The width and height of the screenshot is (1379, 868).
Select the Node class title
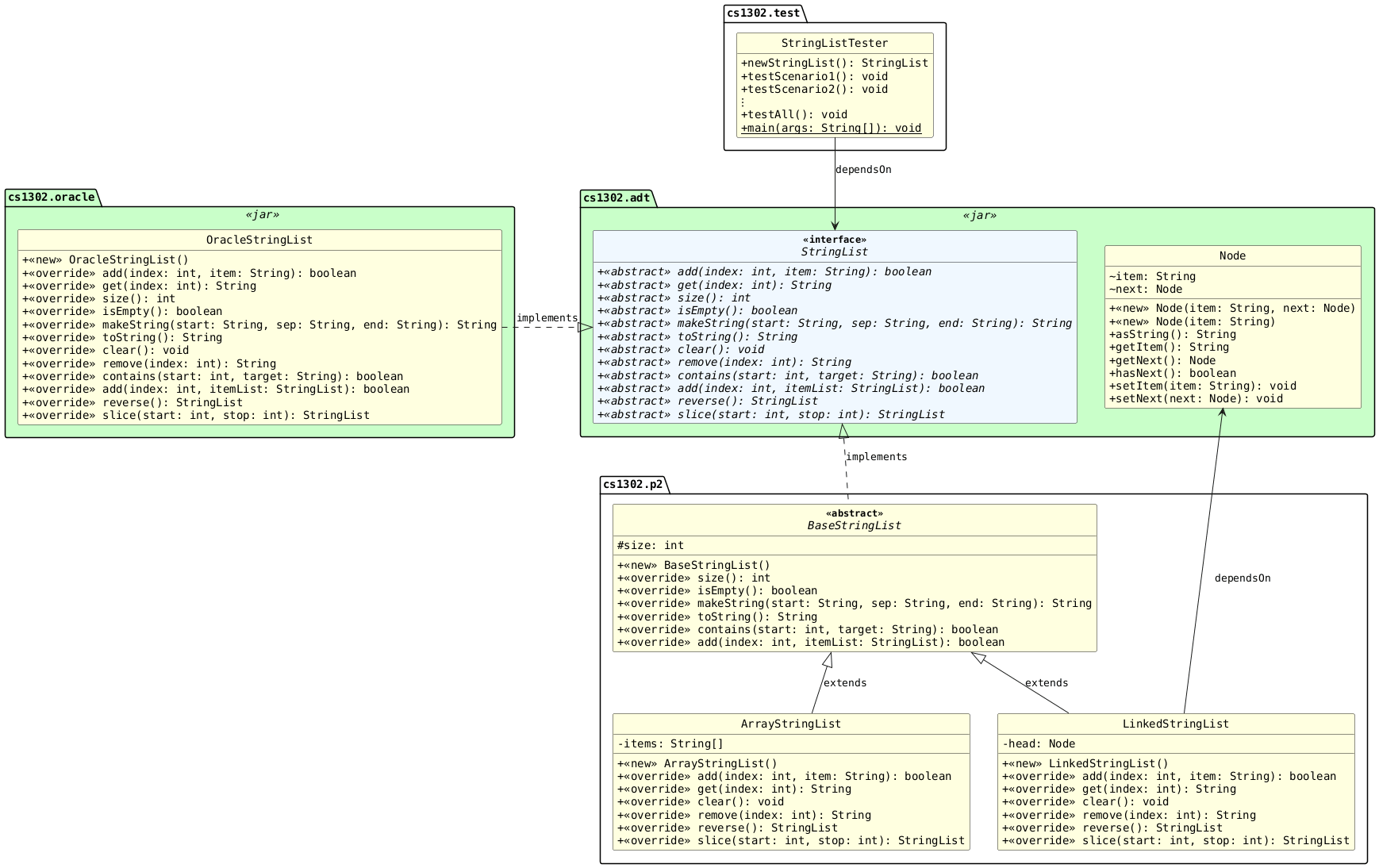click(1232, 255)
